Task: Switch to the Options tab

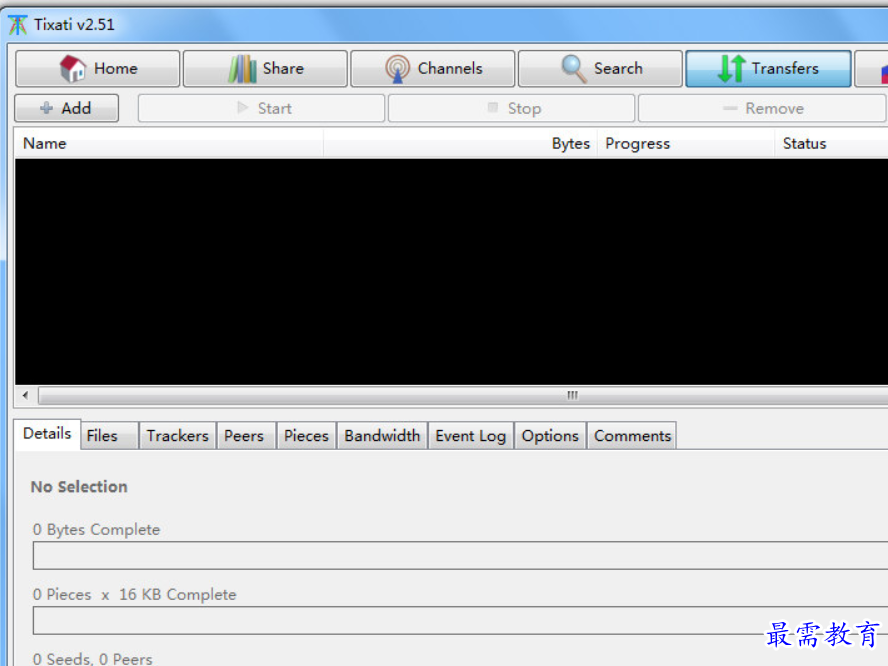Action: coord(550,436)
